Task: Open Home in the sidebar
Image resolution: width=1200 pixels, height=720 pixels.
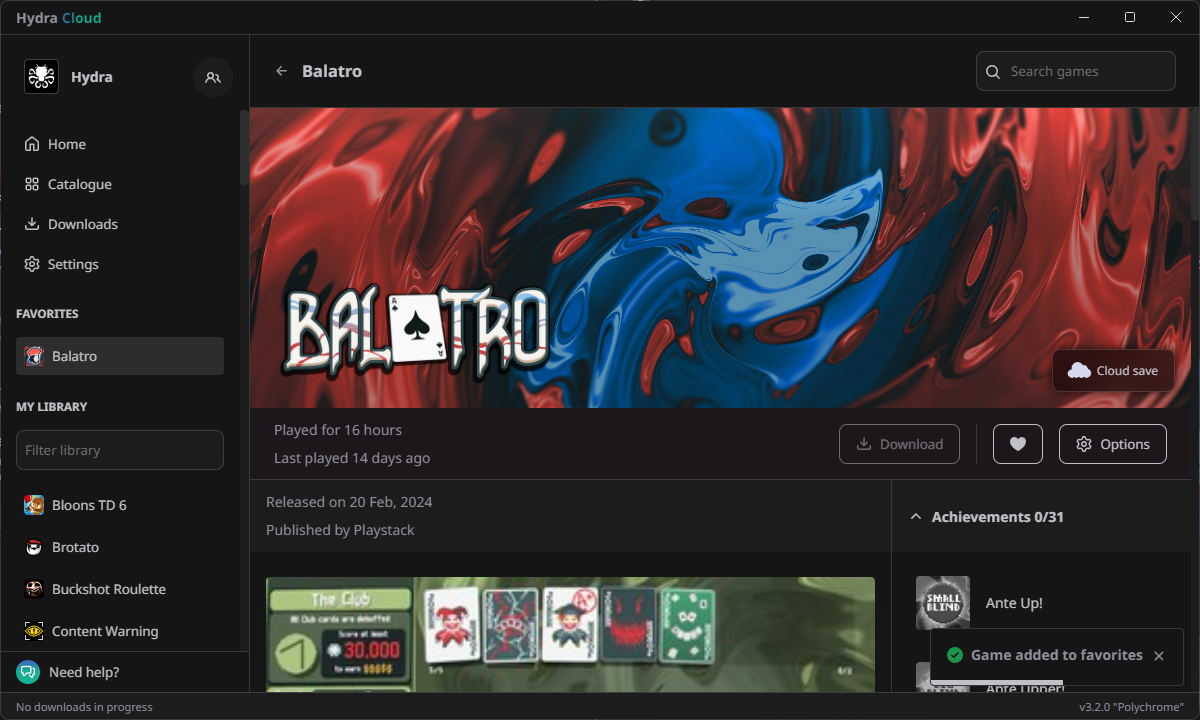Action: coord(120,144)
